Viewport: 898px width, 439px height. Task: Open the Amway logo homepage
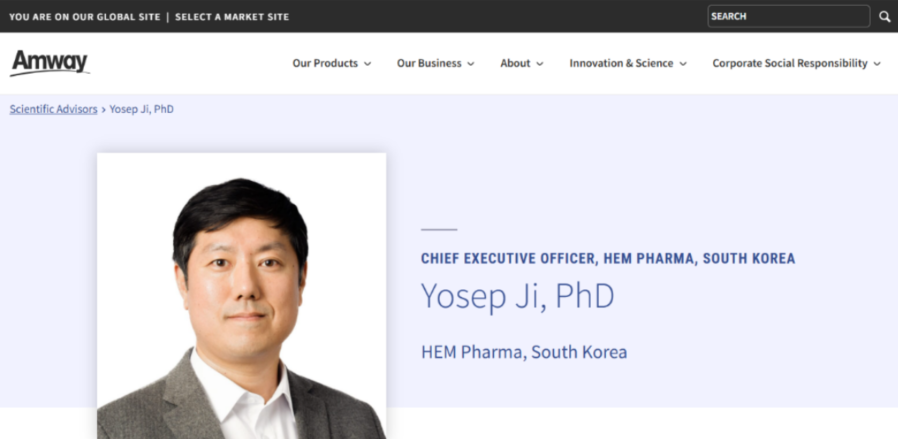coord(50,63)
